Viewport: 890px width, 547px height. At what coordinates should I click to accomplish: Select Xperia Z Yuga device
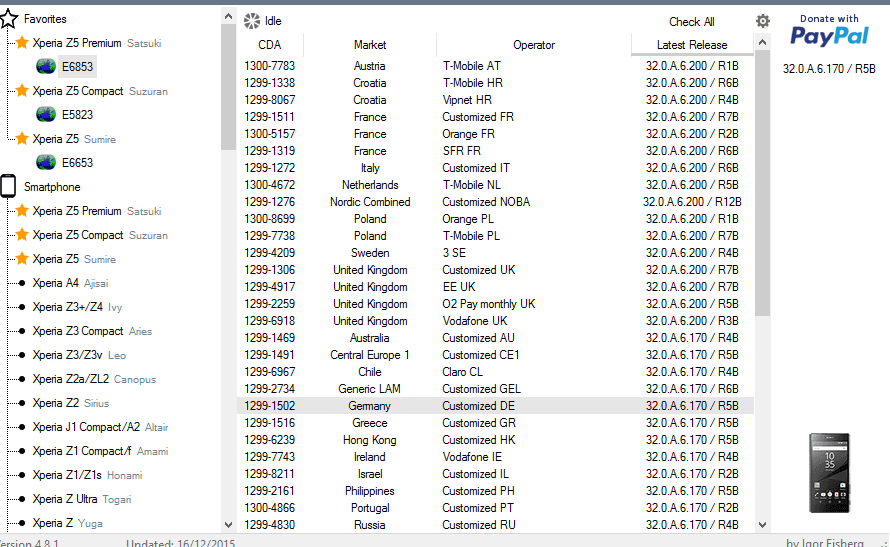(68, 523)
